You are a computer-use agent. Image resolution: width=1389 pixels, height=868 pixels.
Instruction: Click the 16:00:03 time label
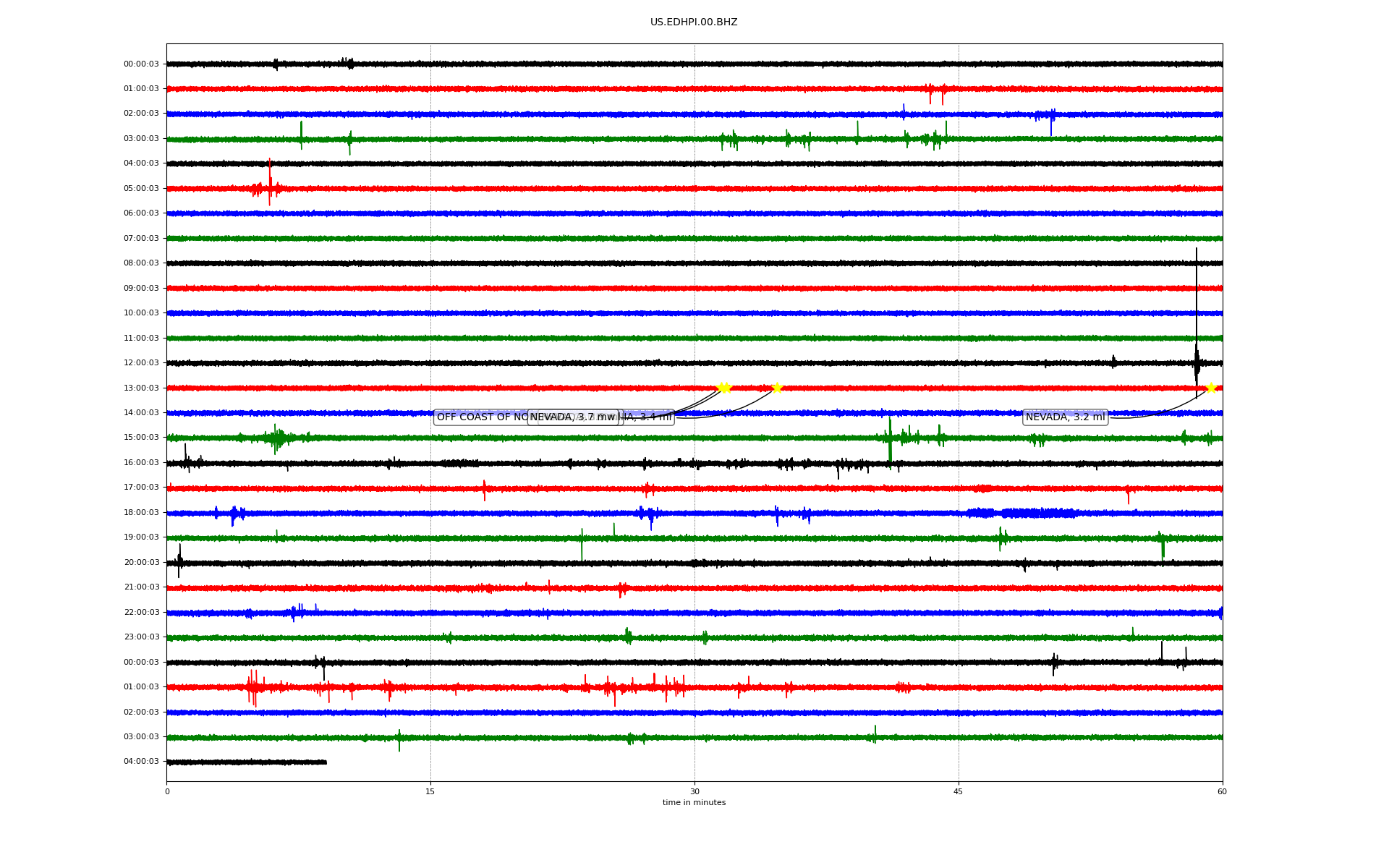point(141,463)
